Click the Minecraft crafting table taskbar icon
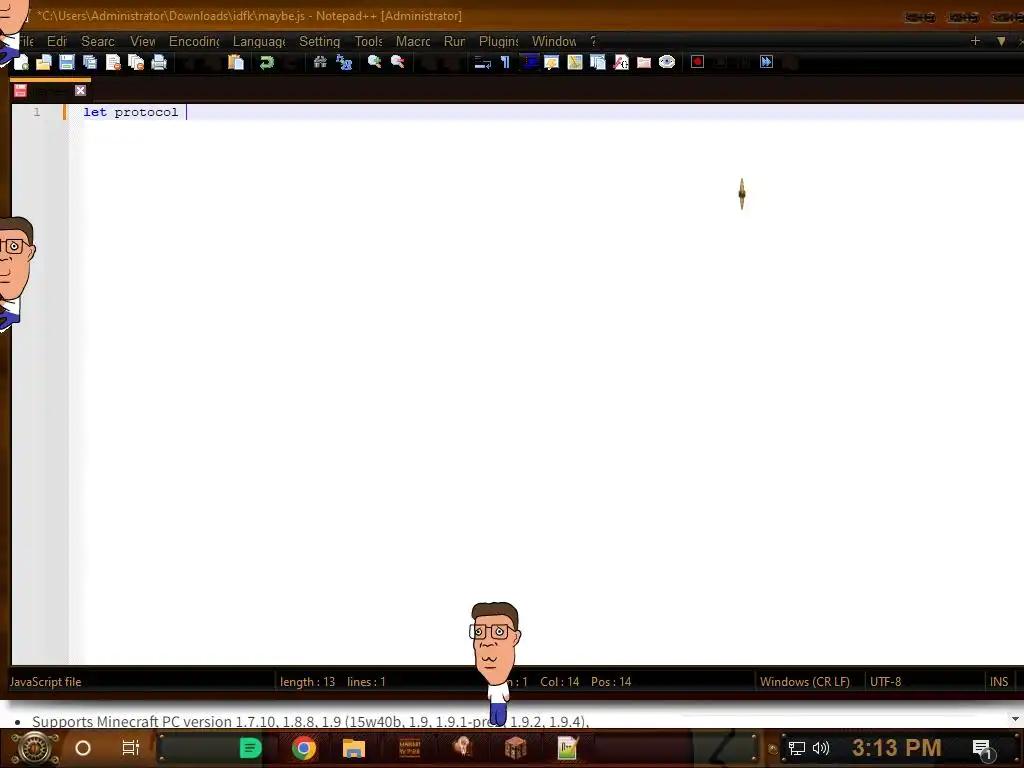 515,748
